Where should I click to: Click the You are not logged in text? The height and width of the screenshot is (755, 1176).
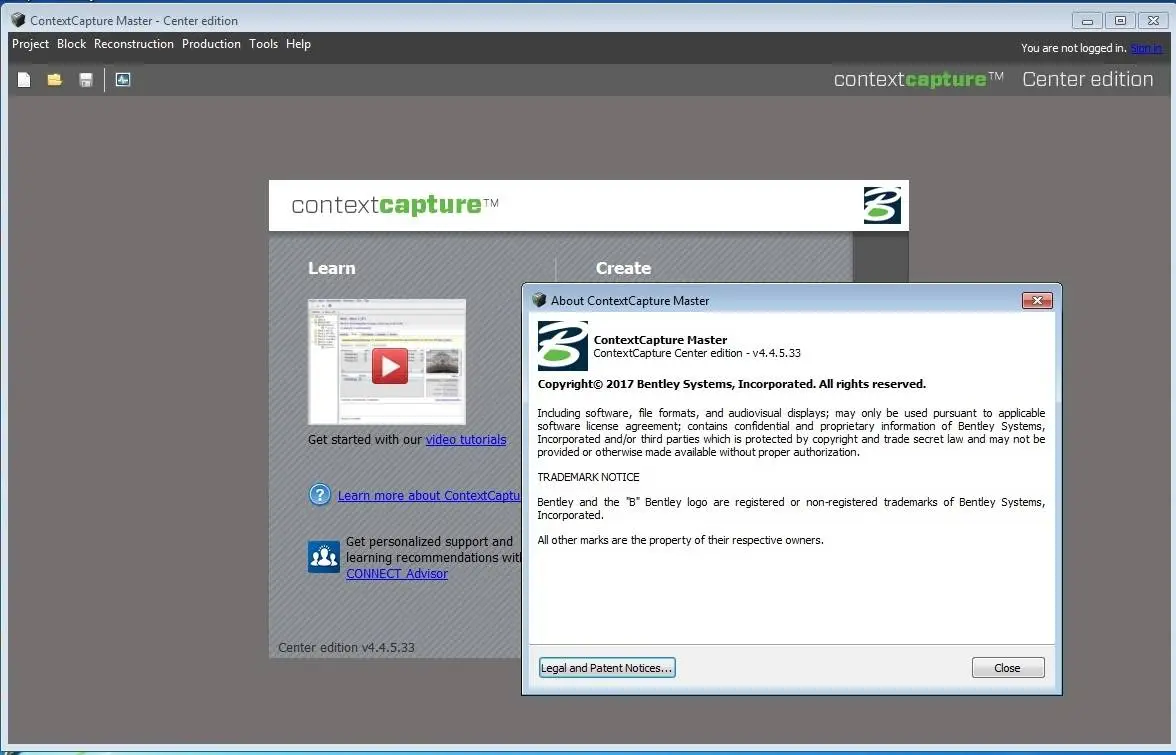tap(1073, 48)
